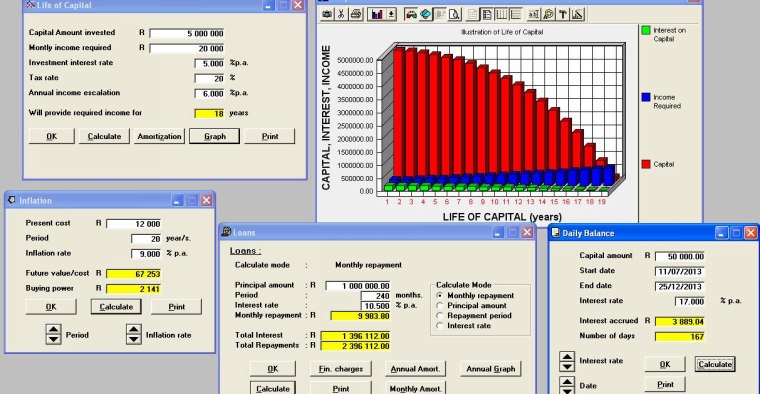Click the camera copy icon in chart toolbar
Screen dimensions: 760x394
point(327,14)
